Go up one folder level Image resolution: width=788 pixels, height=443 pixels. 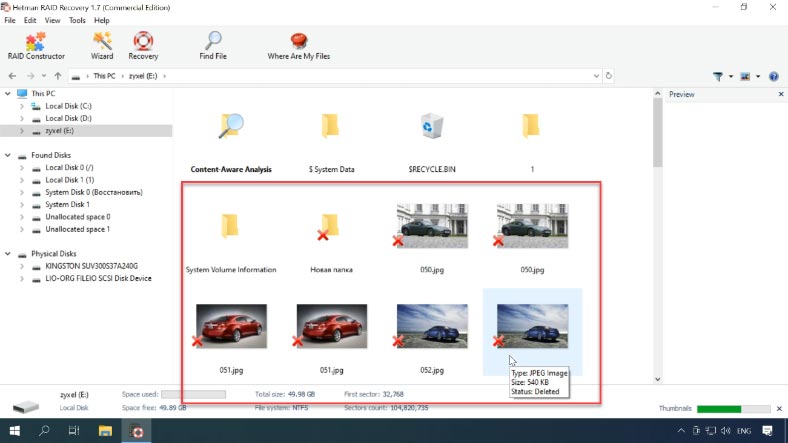point(58,76)
